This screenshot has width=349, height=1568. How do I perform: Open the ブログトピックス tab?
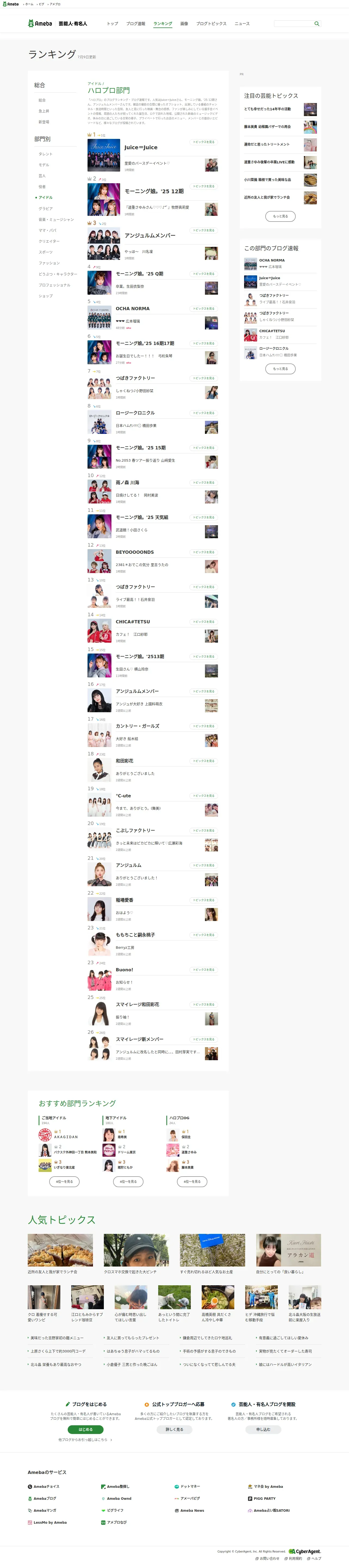tap(211, 24)
